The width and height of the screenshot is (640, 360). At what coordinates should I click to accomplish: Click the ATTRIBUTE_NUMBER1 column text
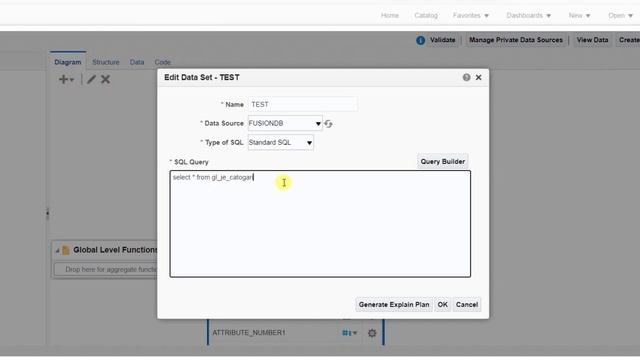pyautogui.click(x=249, y=333)
